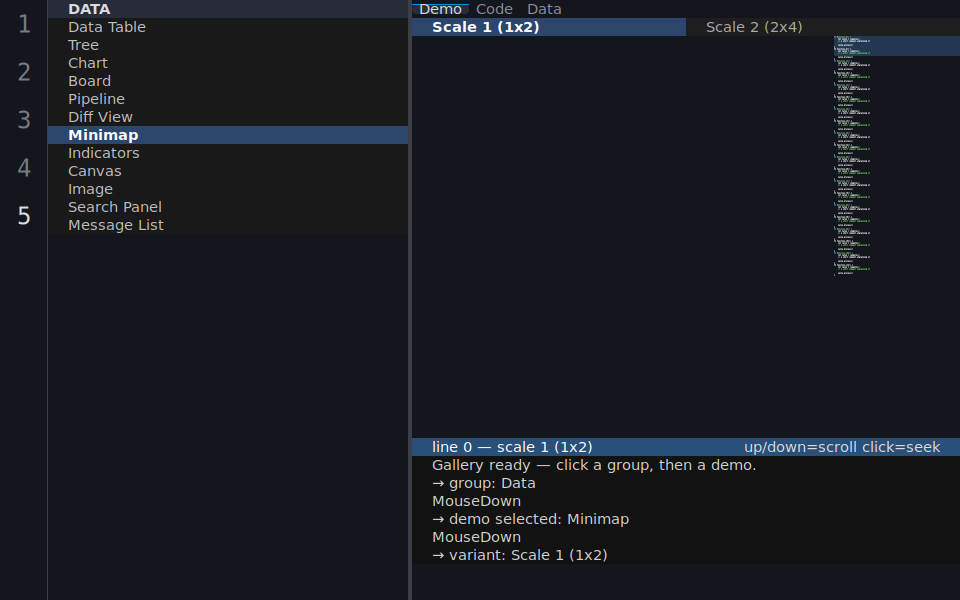Switch to group number 1

(x=24, y=24)
